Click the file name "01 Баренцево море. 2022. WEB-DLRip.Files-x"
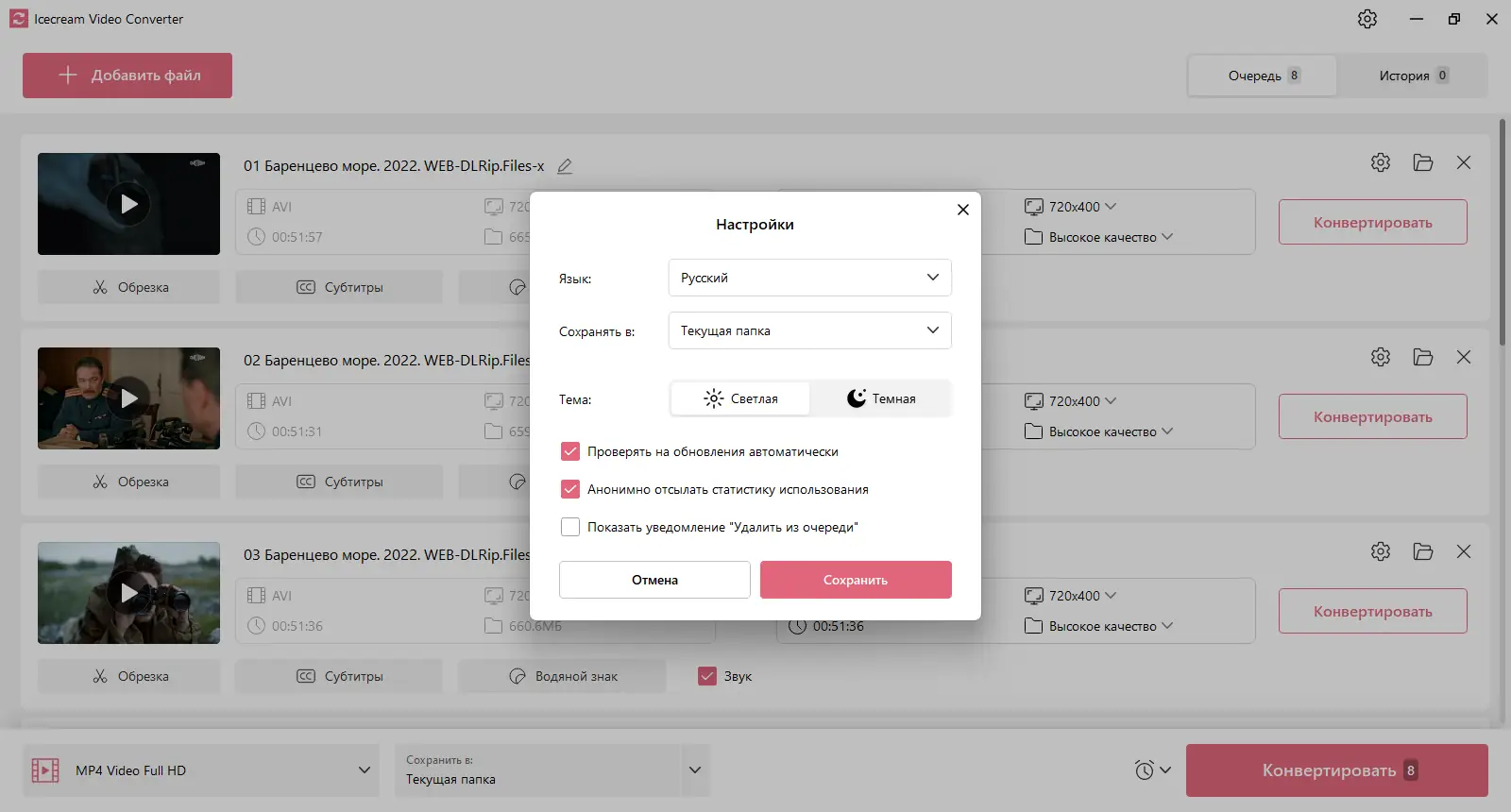Screen dimensions: 1511x812 [394, 166]
